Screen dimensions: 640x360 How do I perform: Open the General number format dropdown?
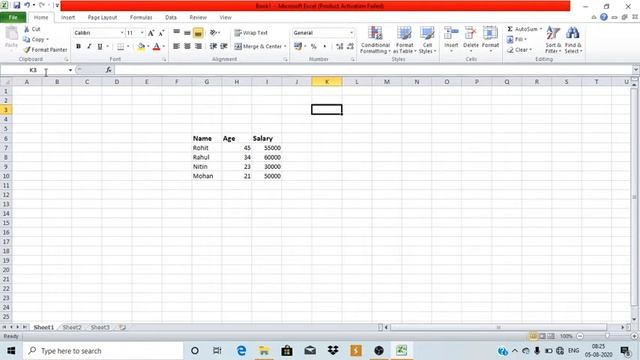pyautogui.click(x=351, y=33)
